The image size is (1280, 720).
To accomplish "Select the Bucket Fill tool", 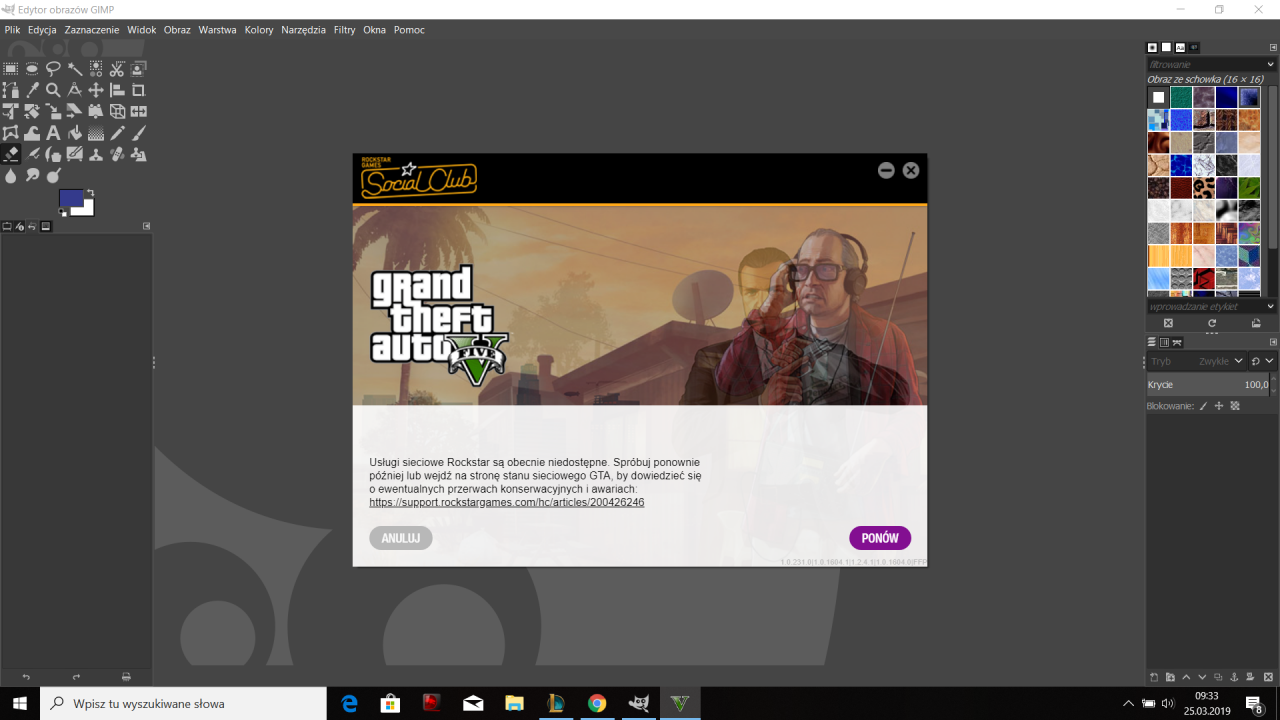I will pos(75,132).
